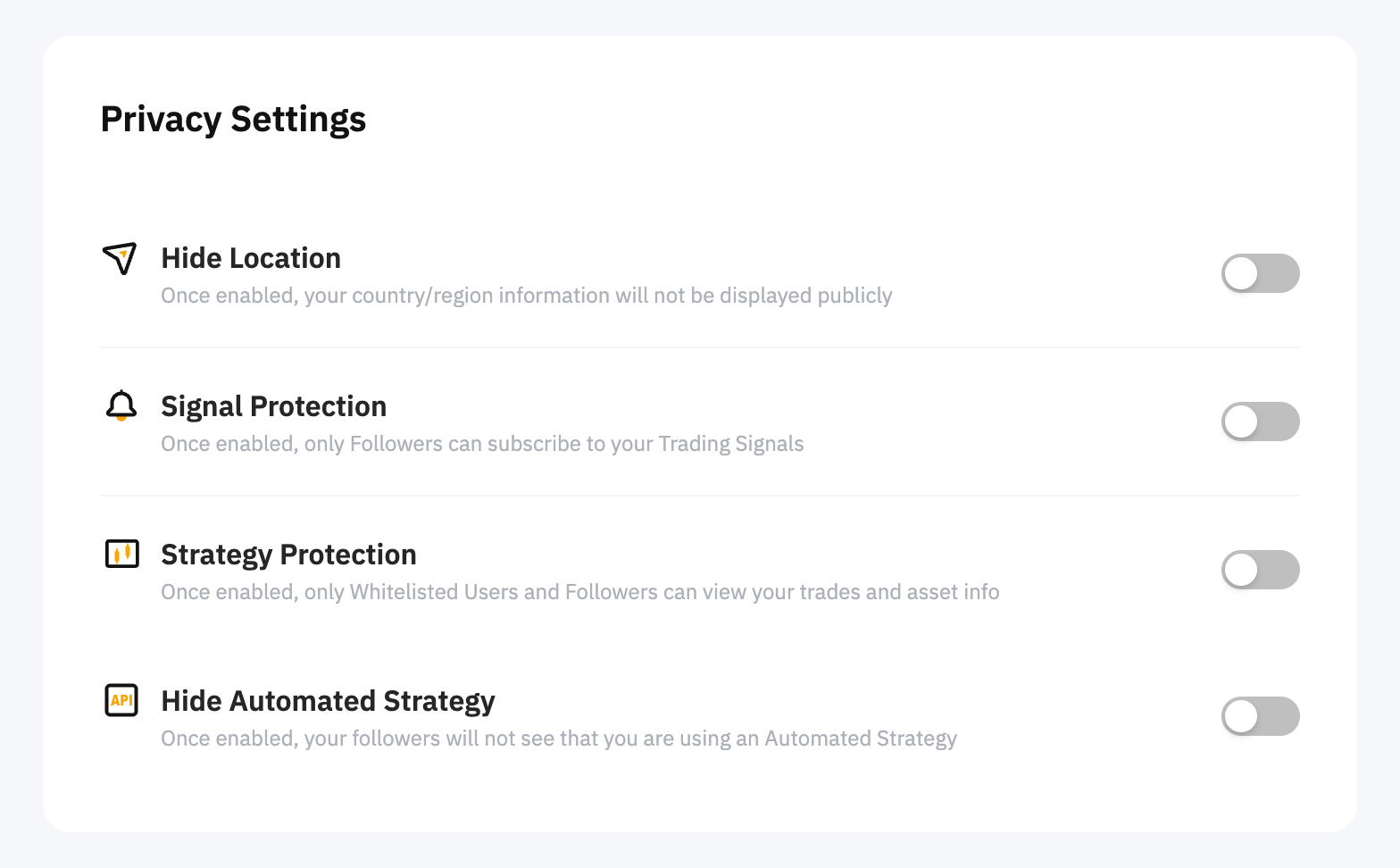Turn on the Signal Protection switch
The height and width of the screenshot is (868, 1400).
1260,421
